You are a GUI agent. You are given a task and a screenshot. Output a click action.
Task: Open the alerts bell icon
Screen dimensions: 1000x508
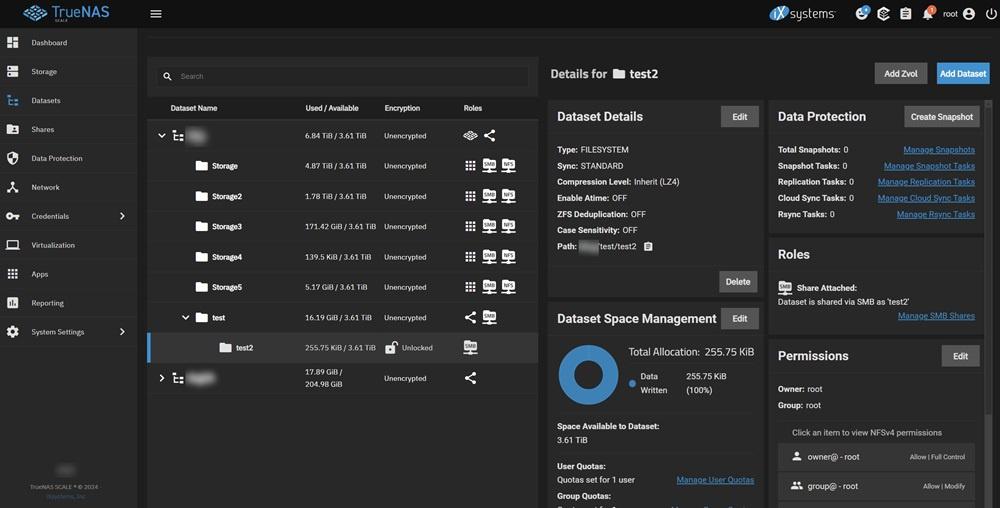(928, 14)
